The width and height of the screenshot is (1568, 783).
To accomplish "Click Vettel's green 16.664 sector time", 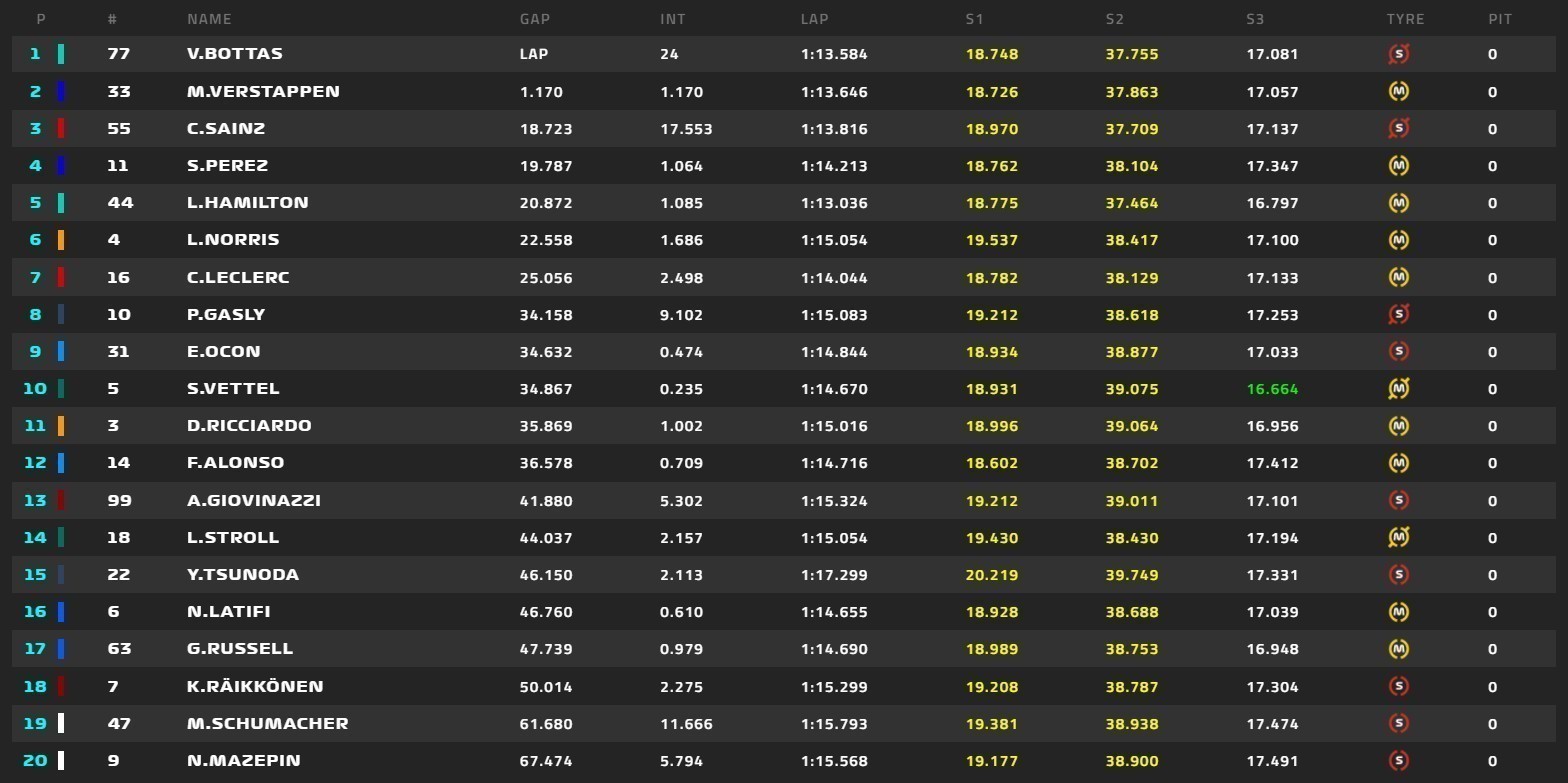I will tap(1272, 389).
